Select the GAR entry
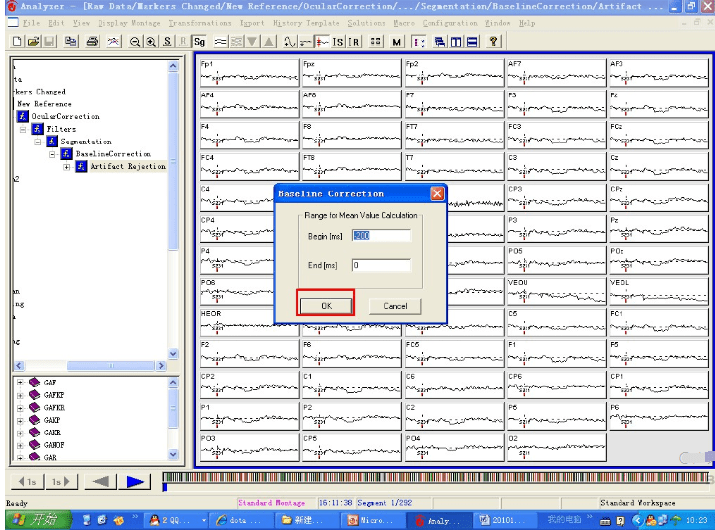 point(50,457)
